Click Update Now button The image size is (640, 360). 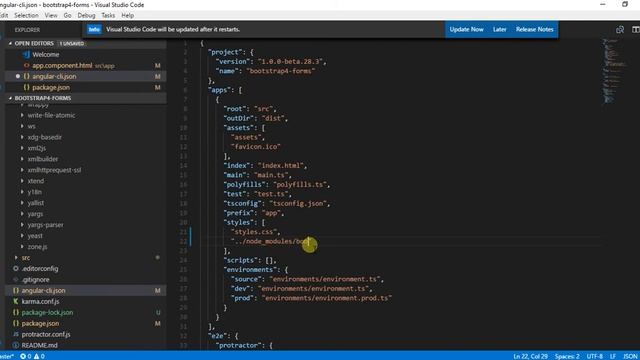466,29
